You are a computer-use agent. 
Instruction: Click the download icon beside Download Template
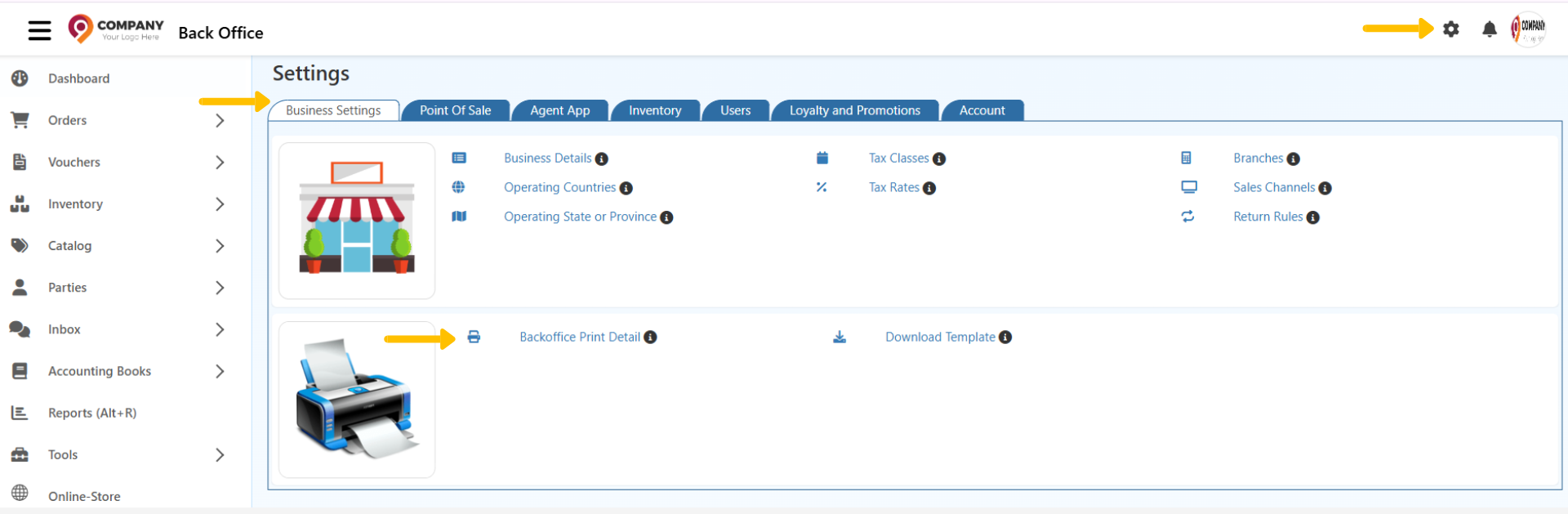point(840,337)
